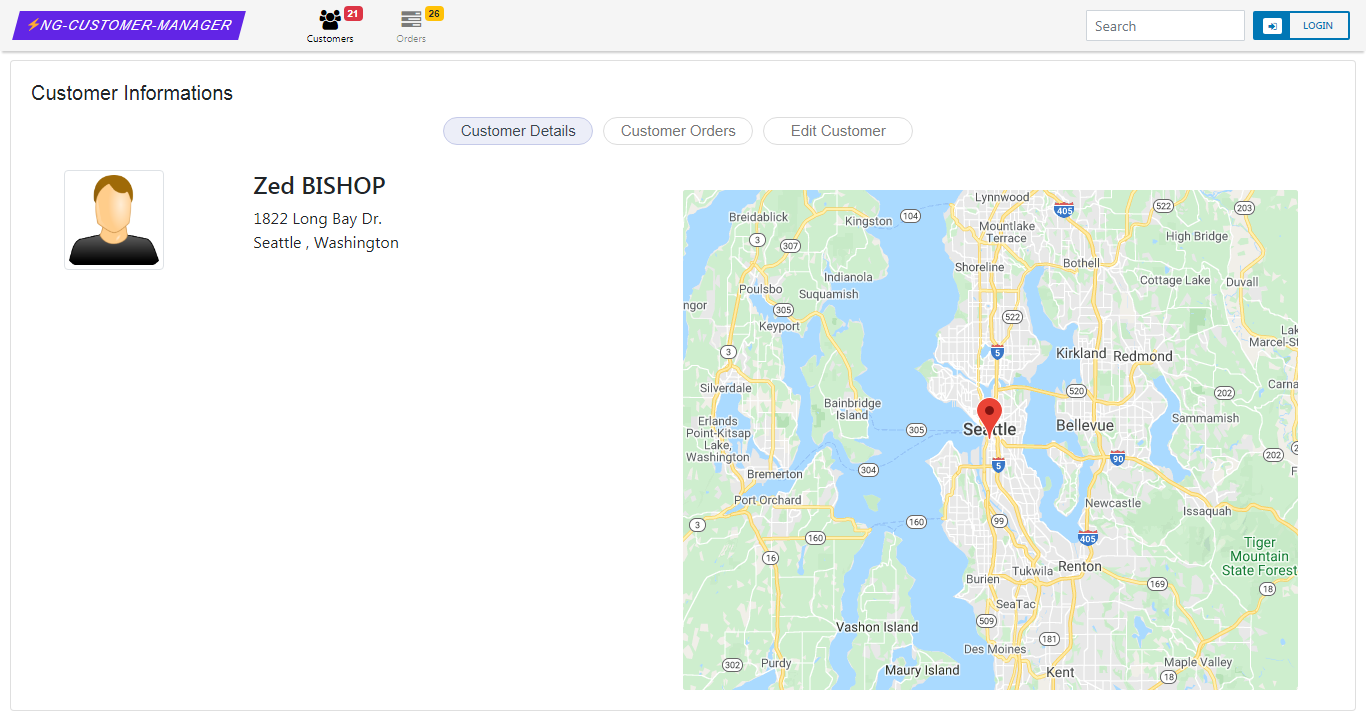Click Shoreline on the map
The height and width of the screenshot is (726, 1366).
pyautogui.click(x=979, y=267)
